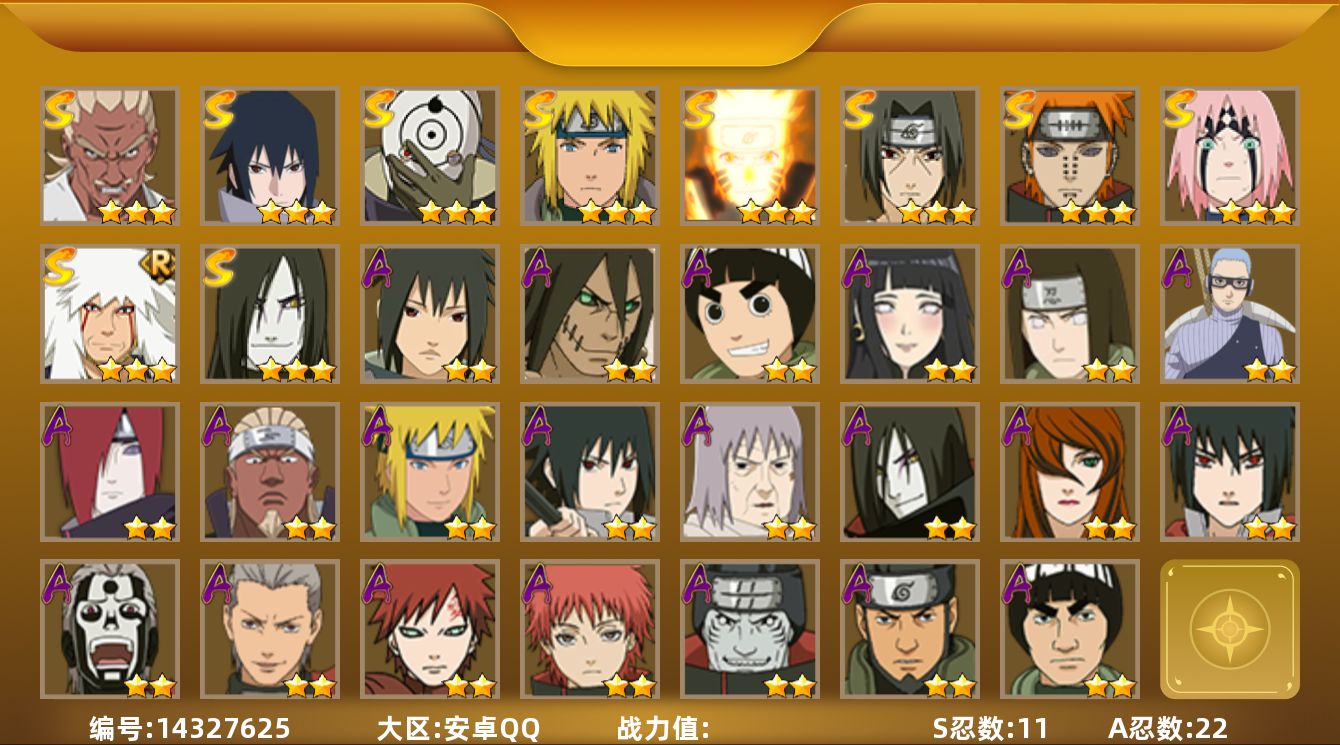Click the golden compass emblem tile
The height and width of the screenshot is (745, 1340).
[1230, 629]
